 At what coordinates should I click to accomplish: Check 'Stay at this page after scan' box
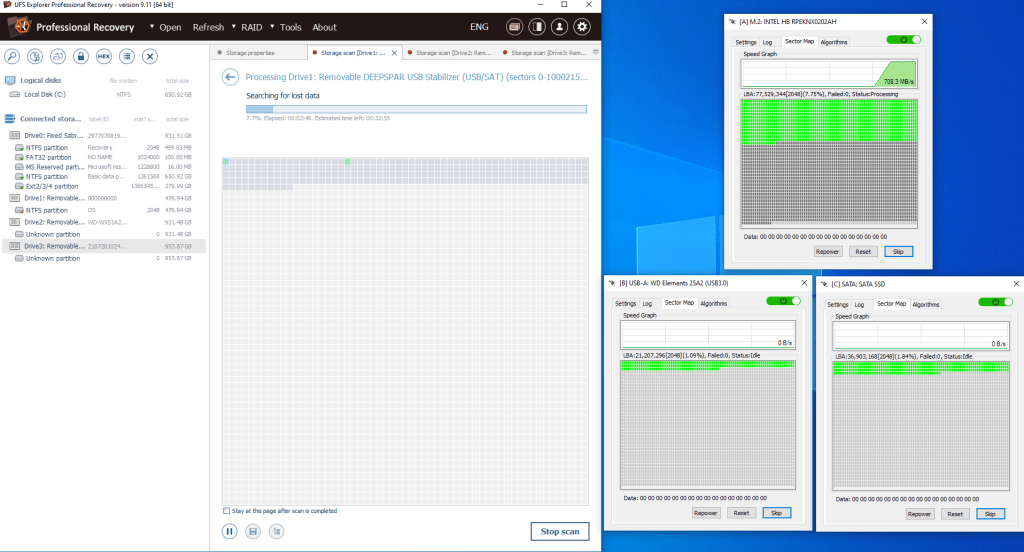(x=226, y=510)
